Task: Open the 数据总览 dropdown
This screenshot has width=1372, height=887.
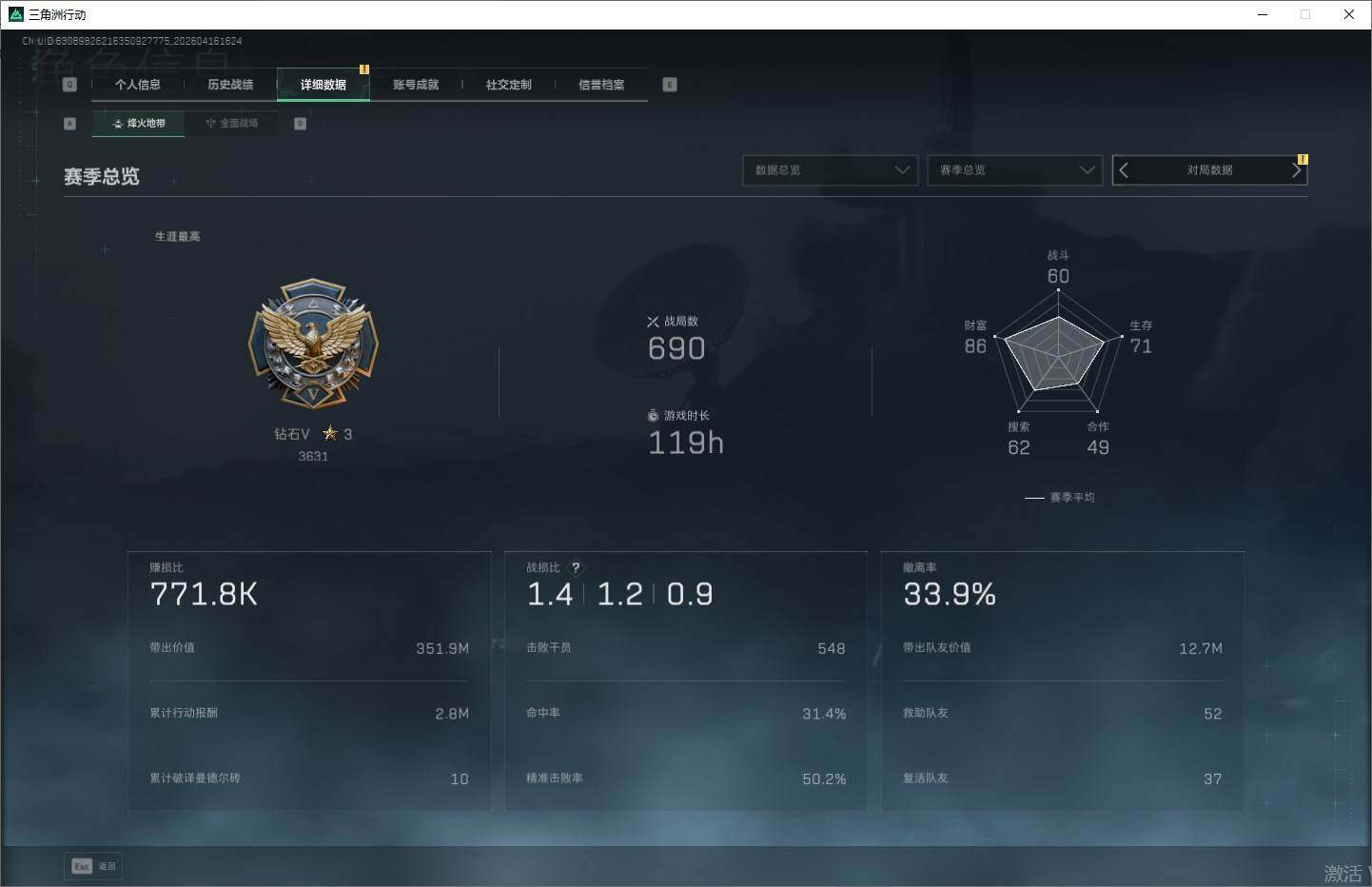Action: coord(830,170)
